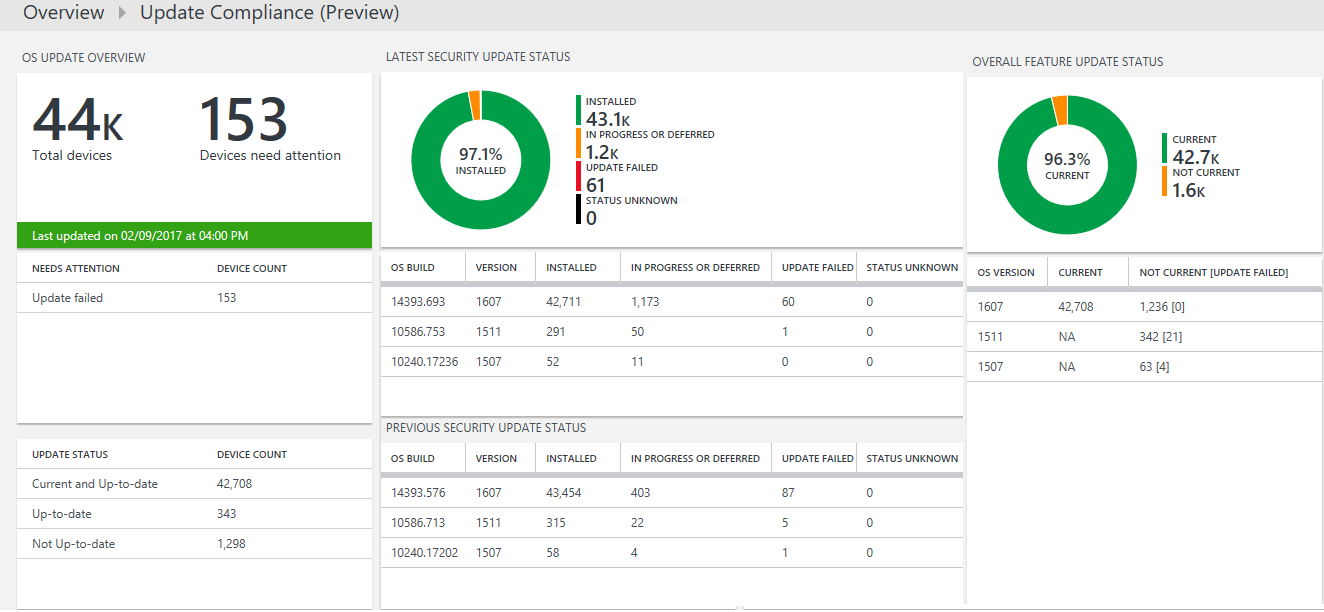Select the Current and Up-to-date status row
The width and height of the screenshot is (1324, 612).
(x=194, y=484)
